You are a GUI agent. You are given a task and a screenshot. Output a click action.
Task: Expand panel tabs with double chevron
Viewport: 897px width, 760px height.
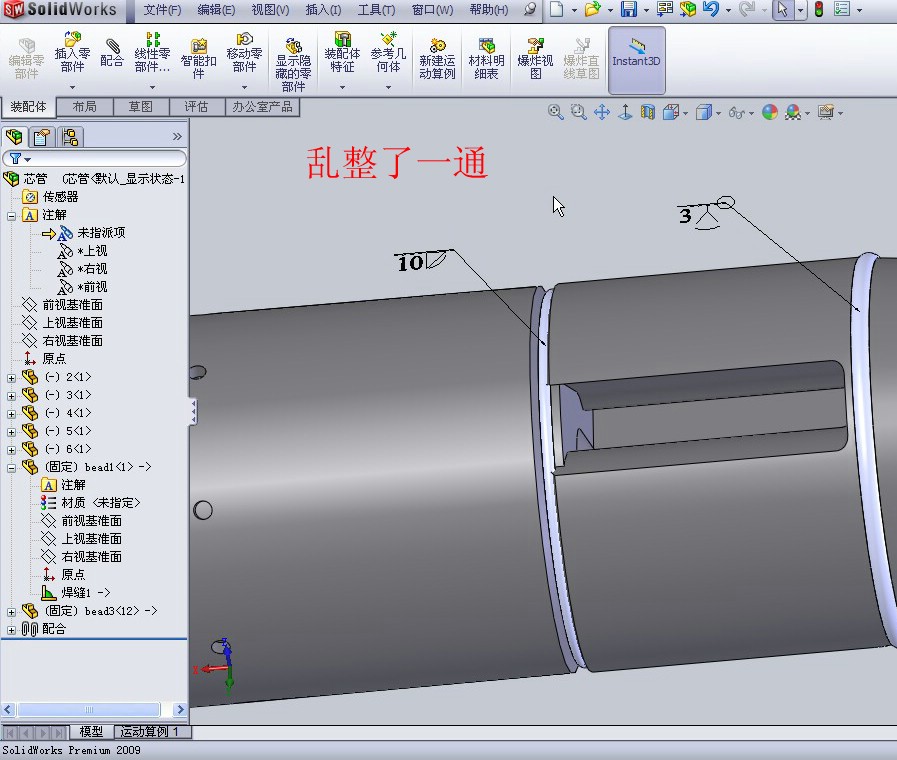[x=177, y=137]
